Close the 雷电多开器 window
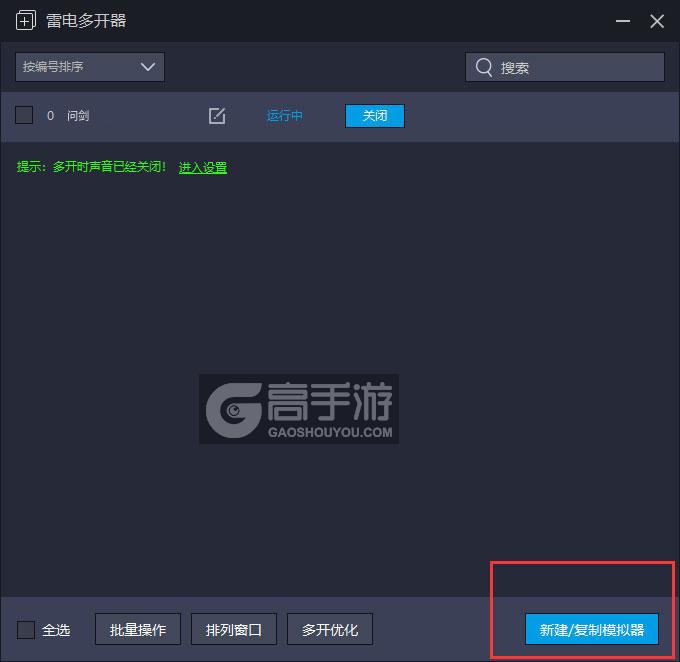This screenshot has width=680, height=662. point(657,21)
